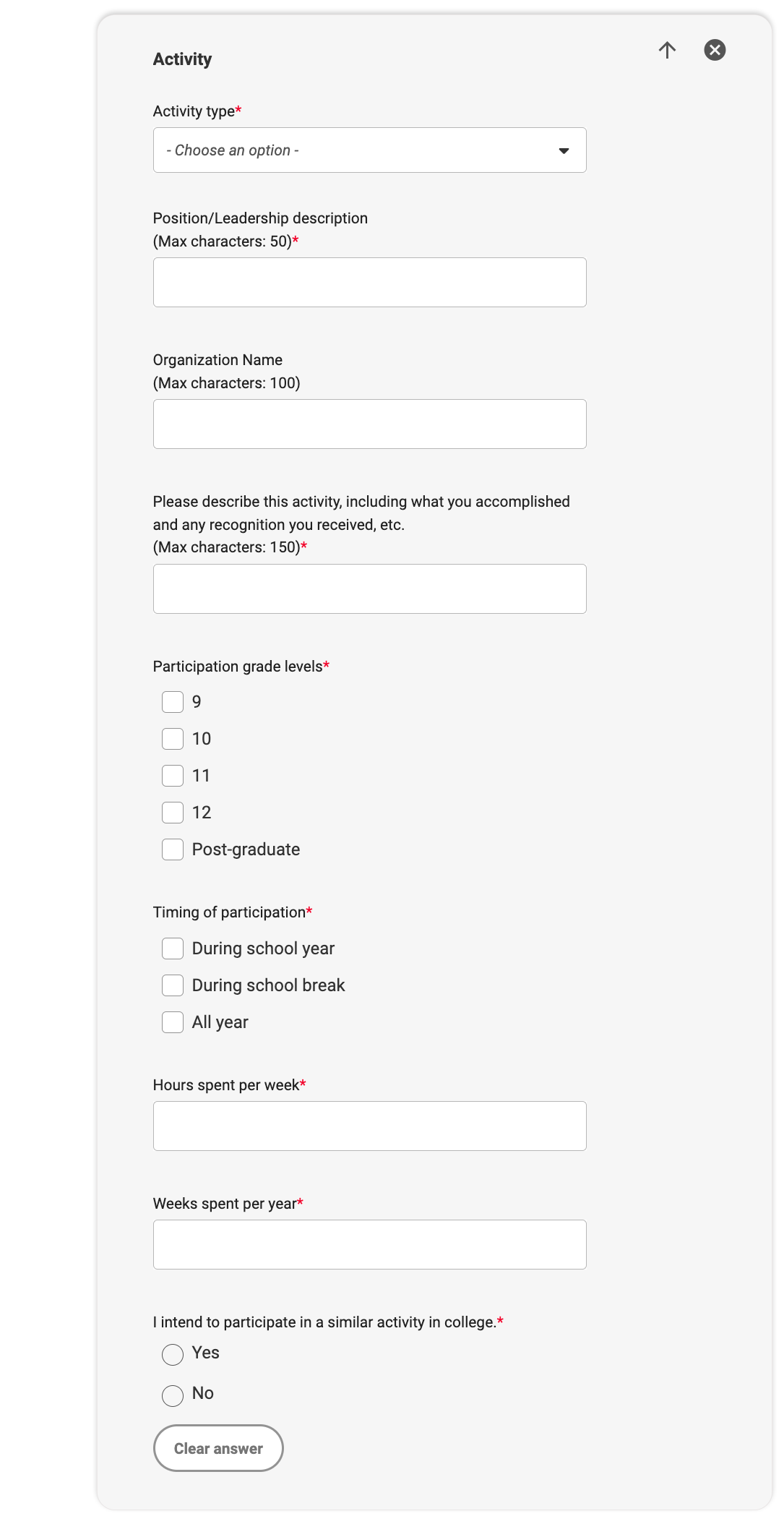Select grade level 12 checkbox
The image size is (784, 1524).
(173, 813)
